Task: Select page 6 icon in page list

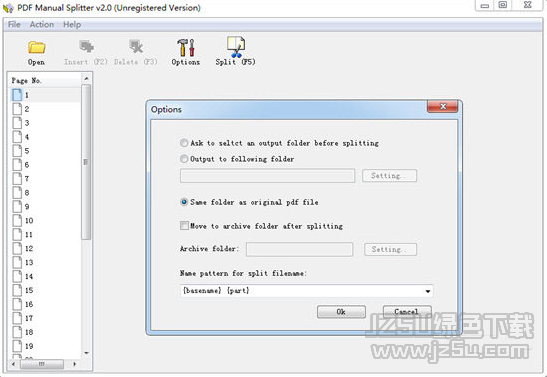Action: 17,165
